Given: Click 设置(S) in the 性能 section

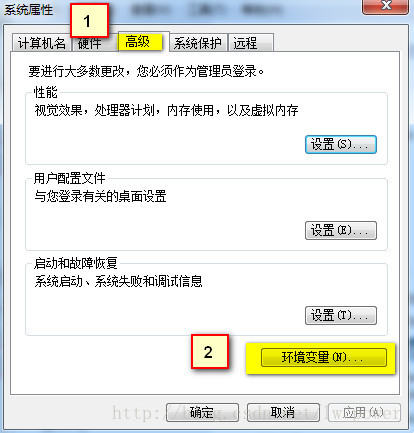Looking at the screenshot, I should [x=341, y=145].
